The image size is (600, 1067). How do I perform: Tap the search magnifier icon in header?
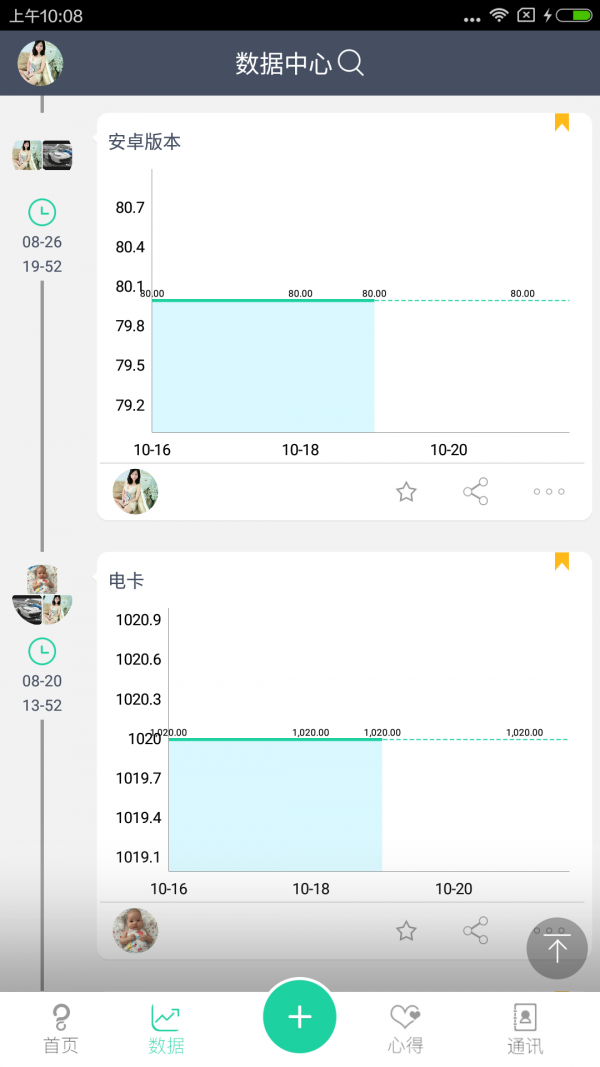tap(351, 63)
